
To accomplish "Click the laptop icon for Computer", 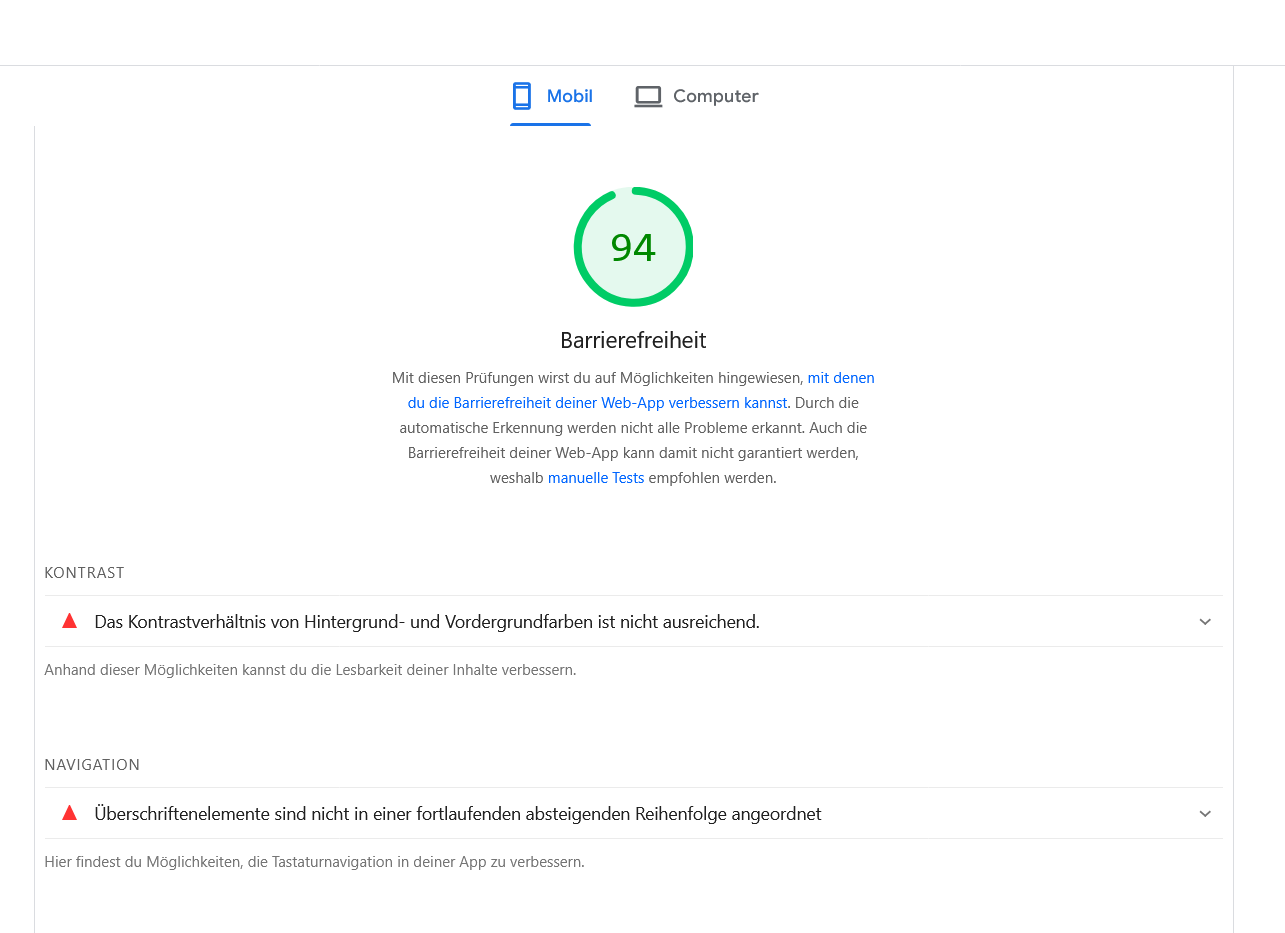I will tap(648, 96).
